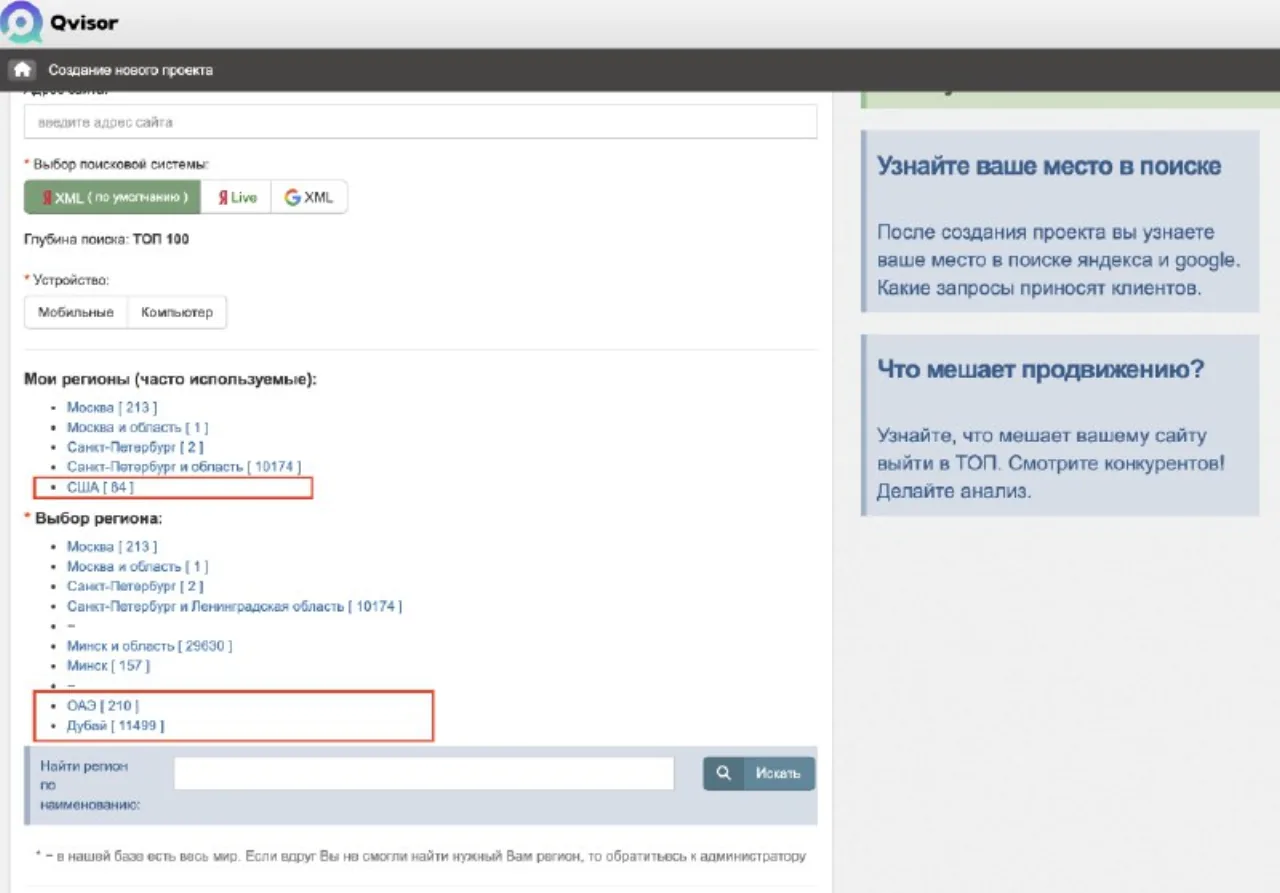1280x893 pixels.
Task: Select Москва [213] in frequently used regions
Action: click(x=112, y=407)
